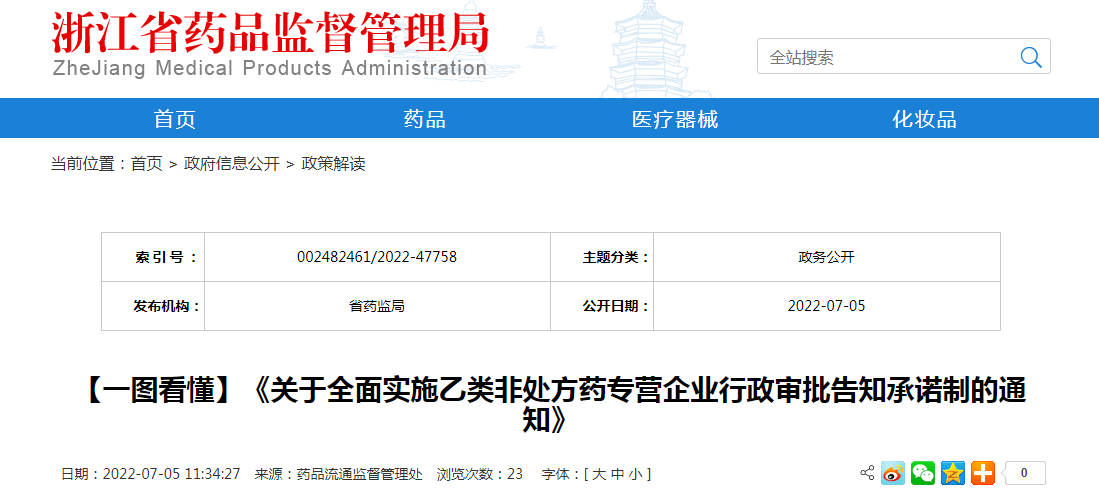1099x493 pixels.
Task: Open the 首页 navigation item
Action: click(x=175, y=119)
